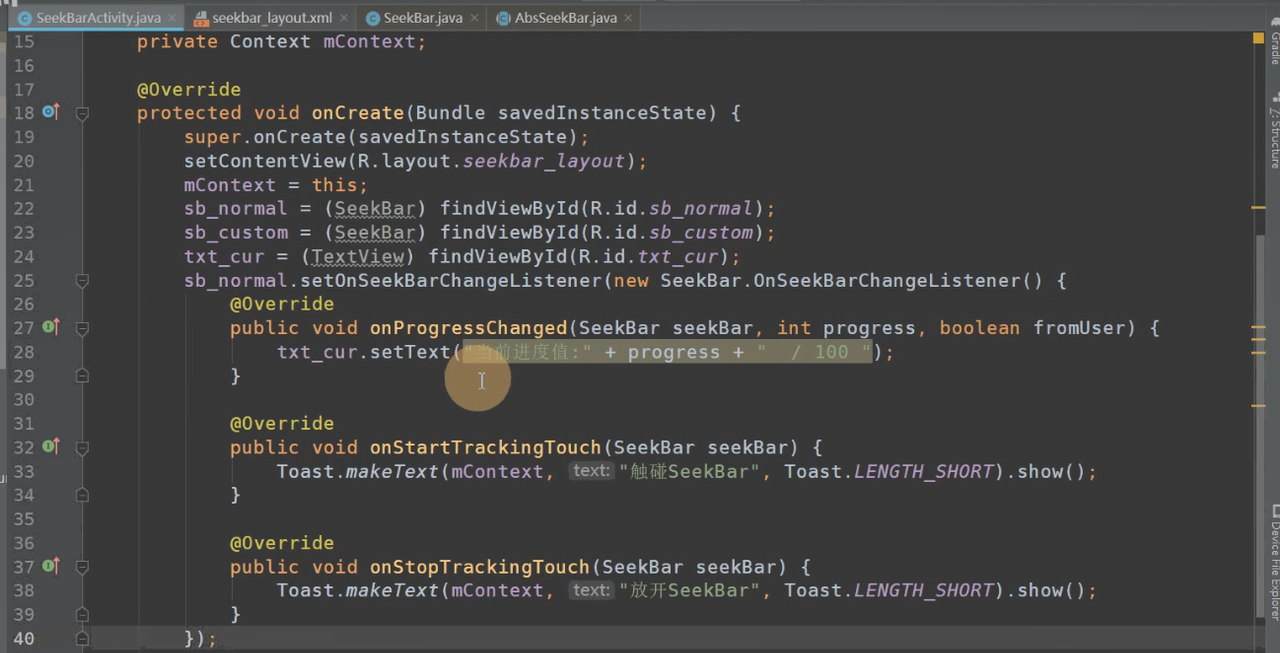Image resolution: width=1280 pixels, height=653 pixels.
Task: Fold the onStopTrackingTouch method at line 37
Action: click(x=83, y=567)
